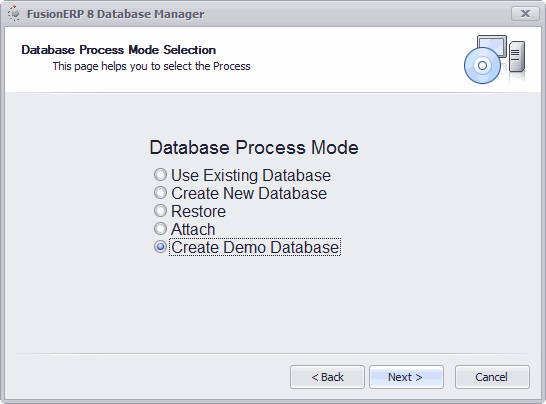Click the Database Process Mode Selection header title
The image size is (546, 404).
click(x=118, y=50)
